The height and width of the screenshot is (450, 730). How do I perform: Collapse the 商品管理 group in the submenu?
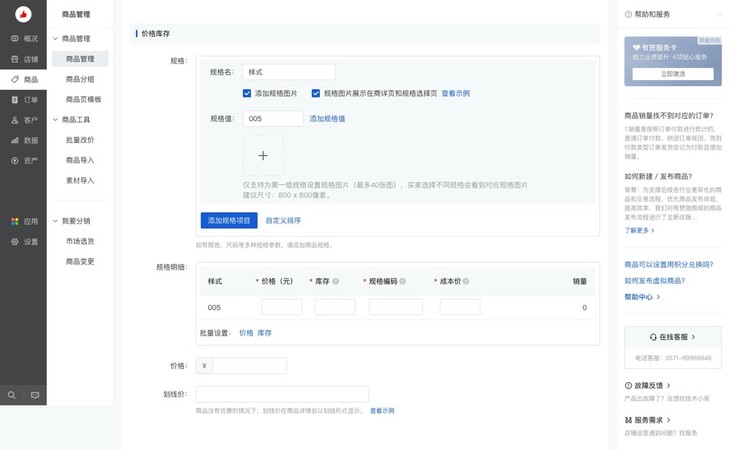(x=56, y=38)
